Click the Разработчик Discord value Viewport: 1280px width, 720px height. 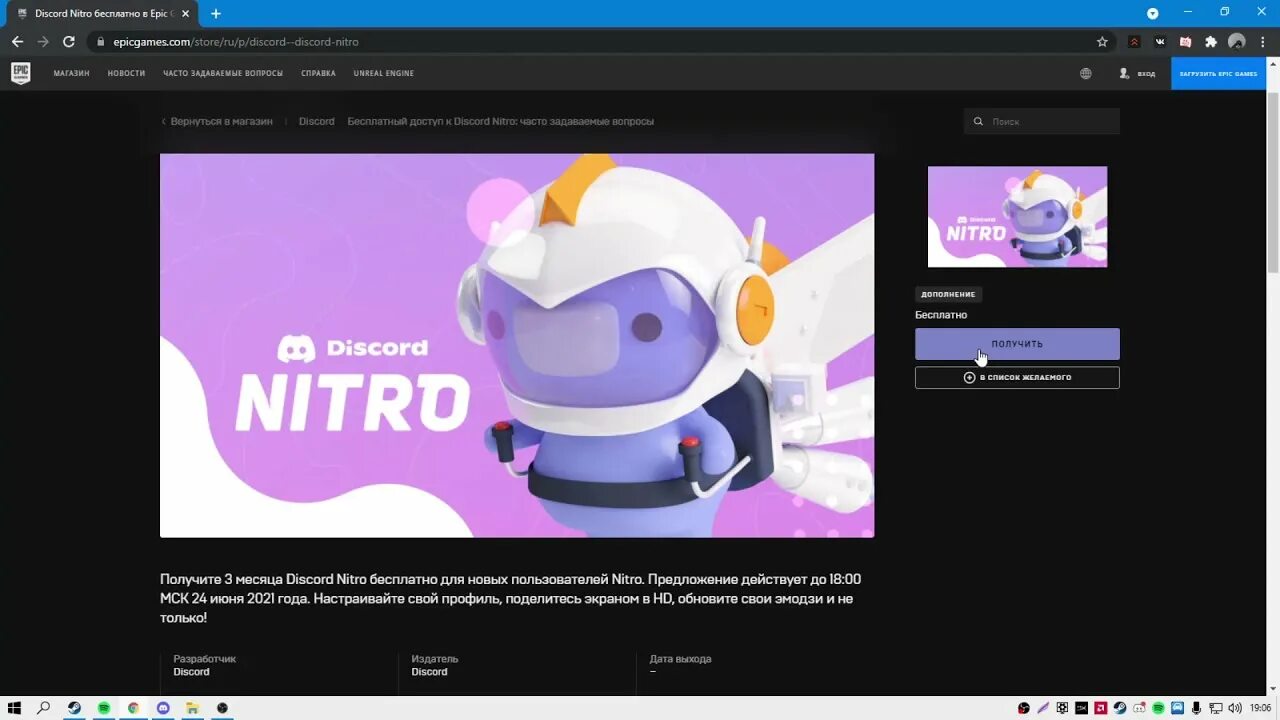(191, 672)
